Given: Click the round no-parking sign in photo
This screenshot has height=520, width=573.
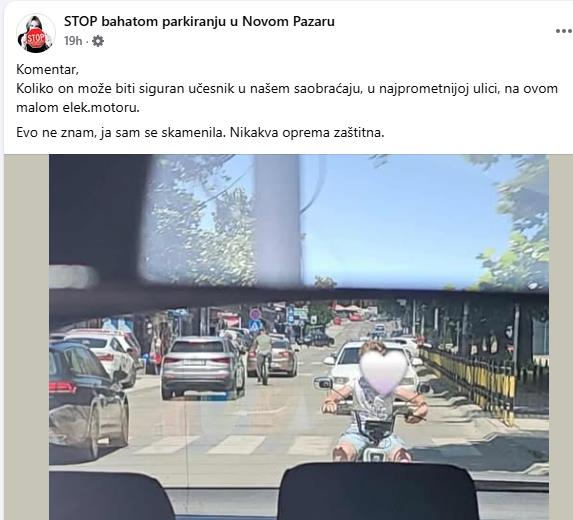Looking at the screenshot, I should click(255, 314).
